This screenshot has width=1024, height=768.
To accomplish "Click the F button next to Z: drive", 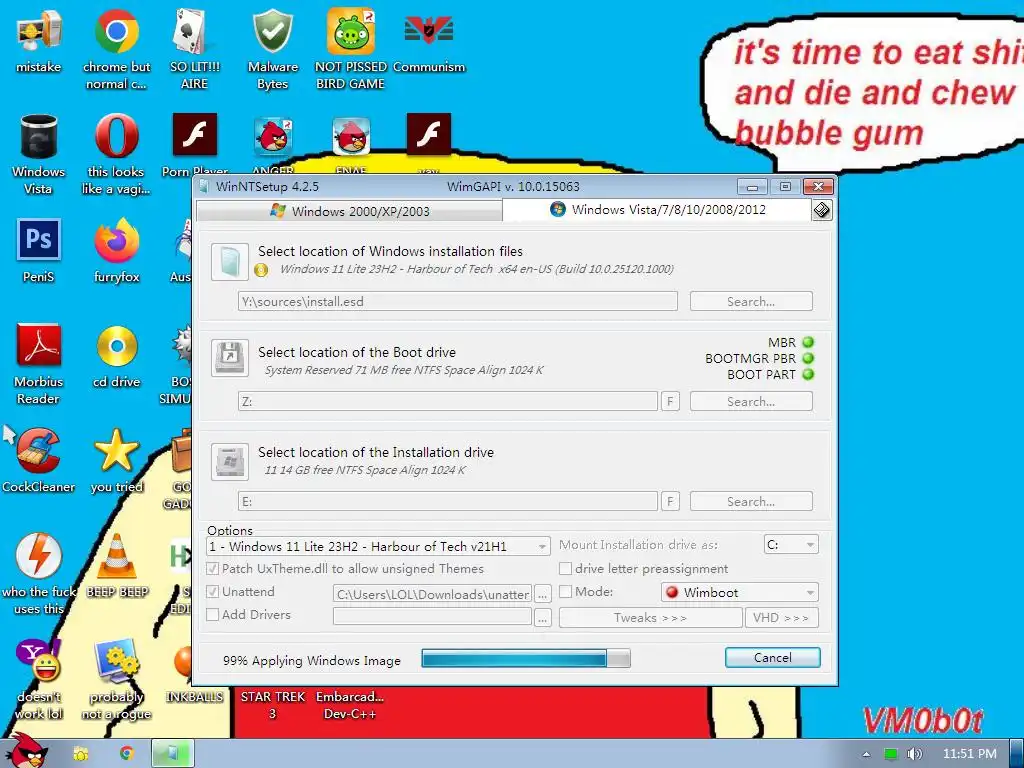I will [670, 402].
